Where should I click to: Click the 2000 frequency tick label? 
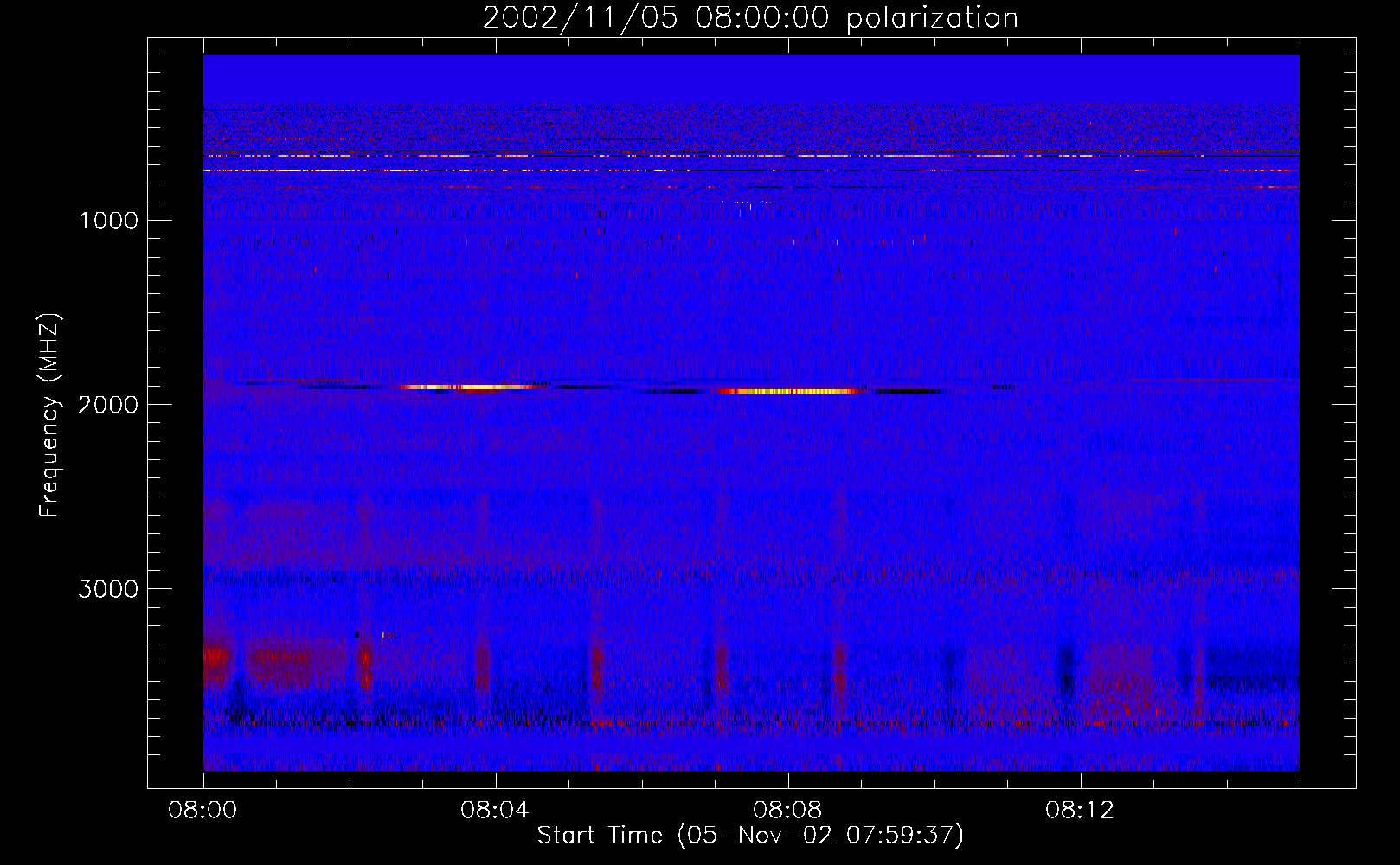point(108,405)
